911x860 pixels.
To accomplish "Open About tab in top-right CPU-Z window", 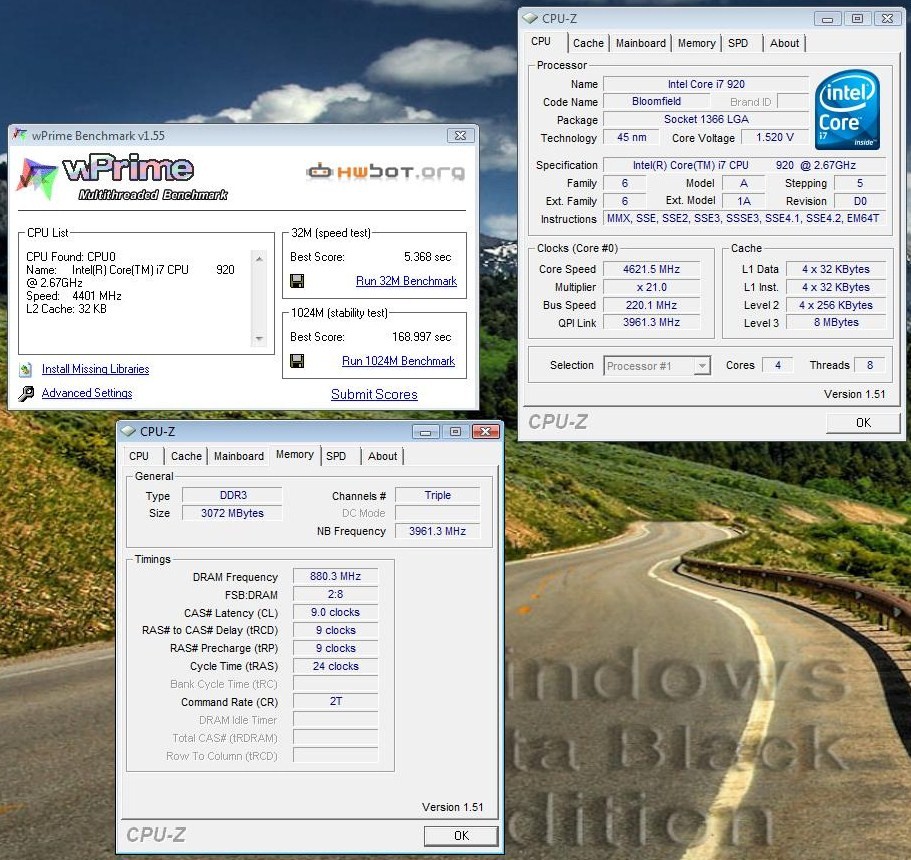I will [x=784, y=43].
